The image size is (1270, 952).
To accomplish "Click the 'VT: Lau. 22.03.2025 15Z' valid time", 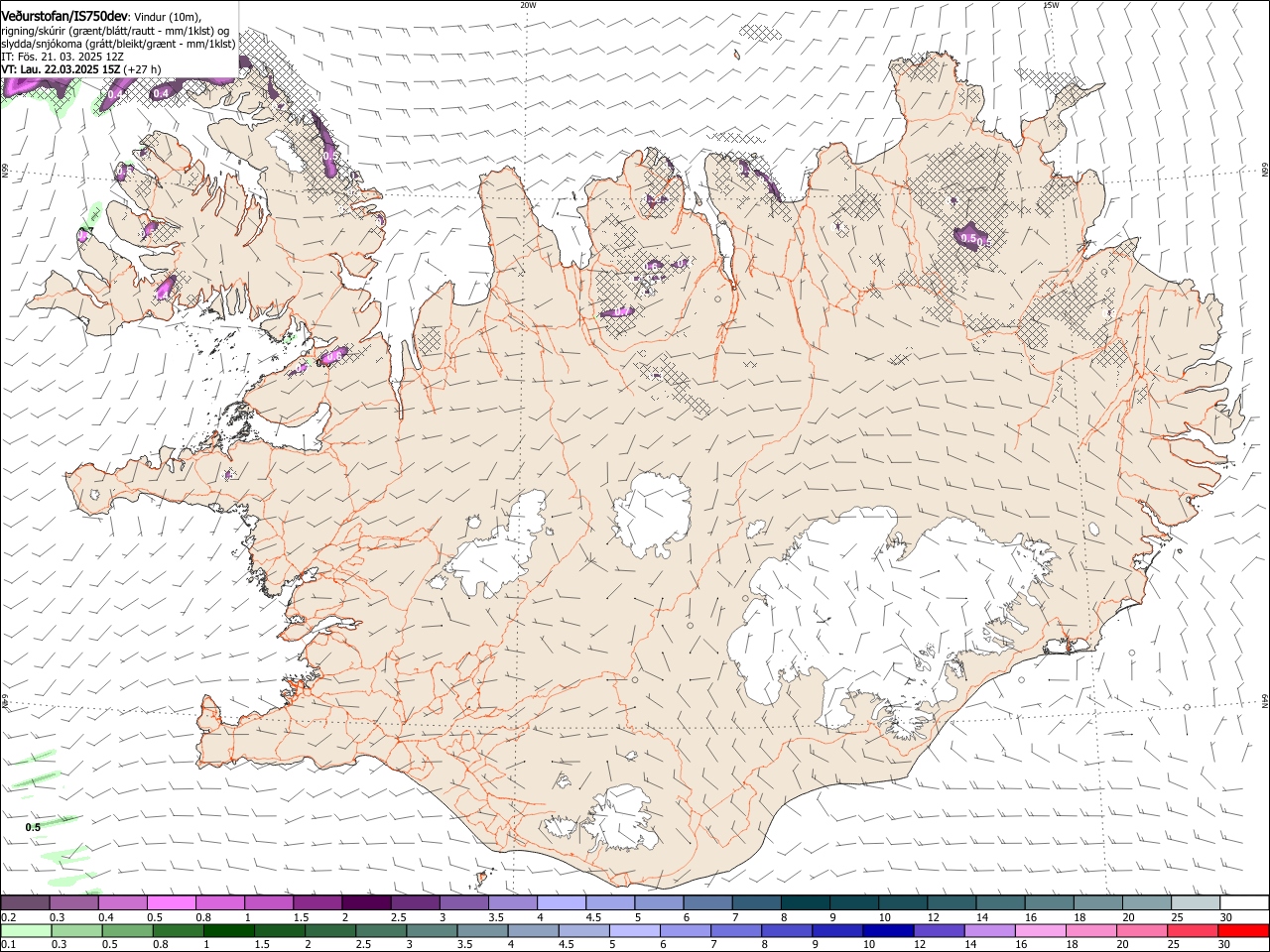I will [x=62, y=69].
